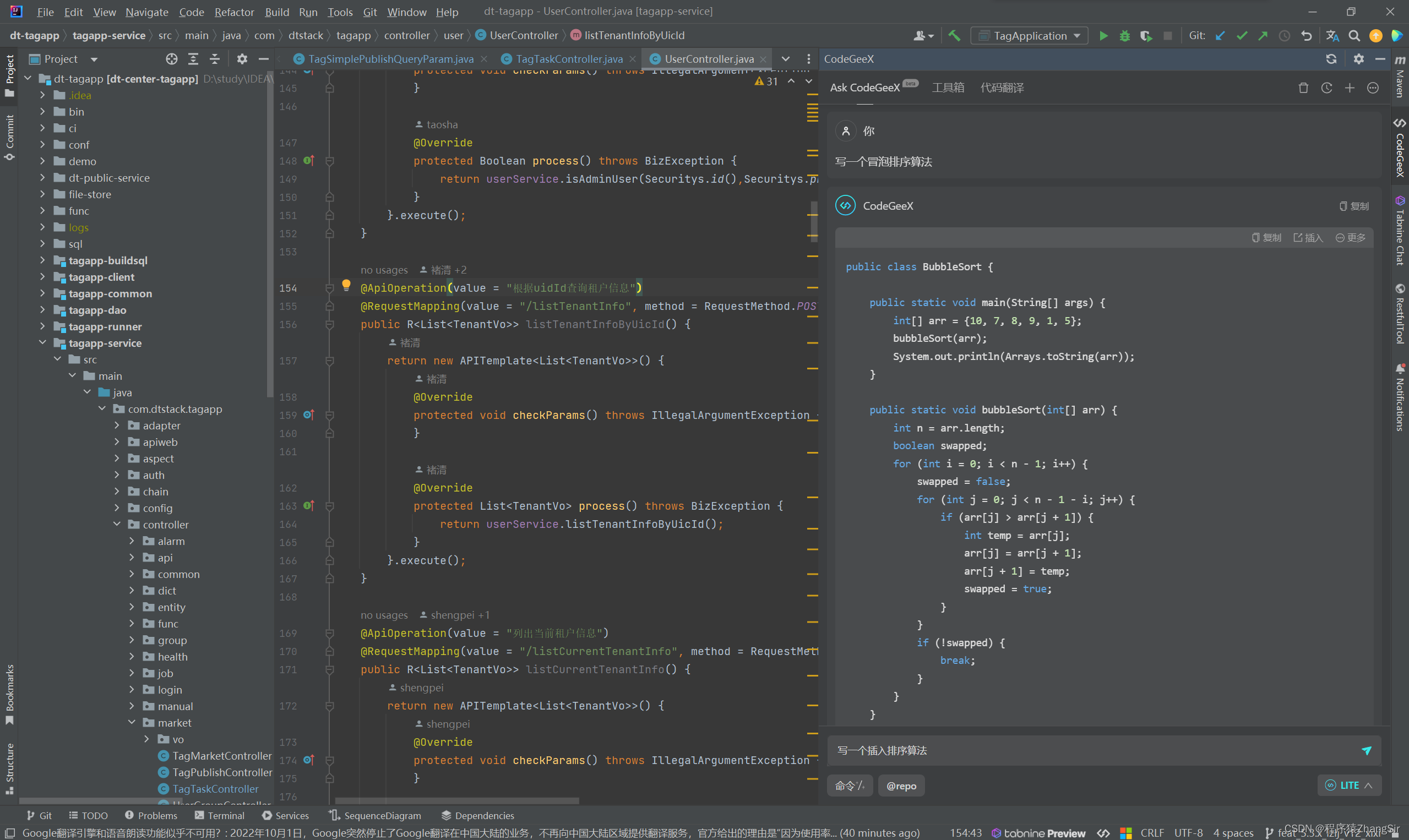This screenshot has width=1409, height=840.
Task: Build project with the hammer icon
Action: tap(954, 36)
